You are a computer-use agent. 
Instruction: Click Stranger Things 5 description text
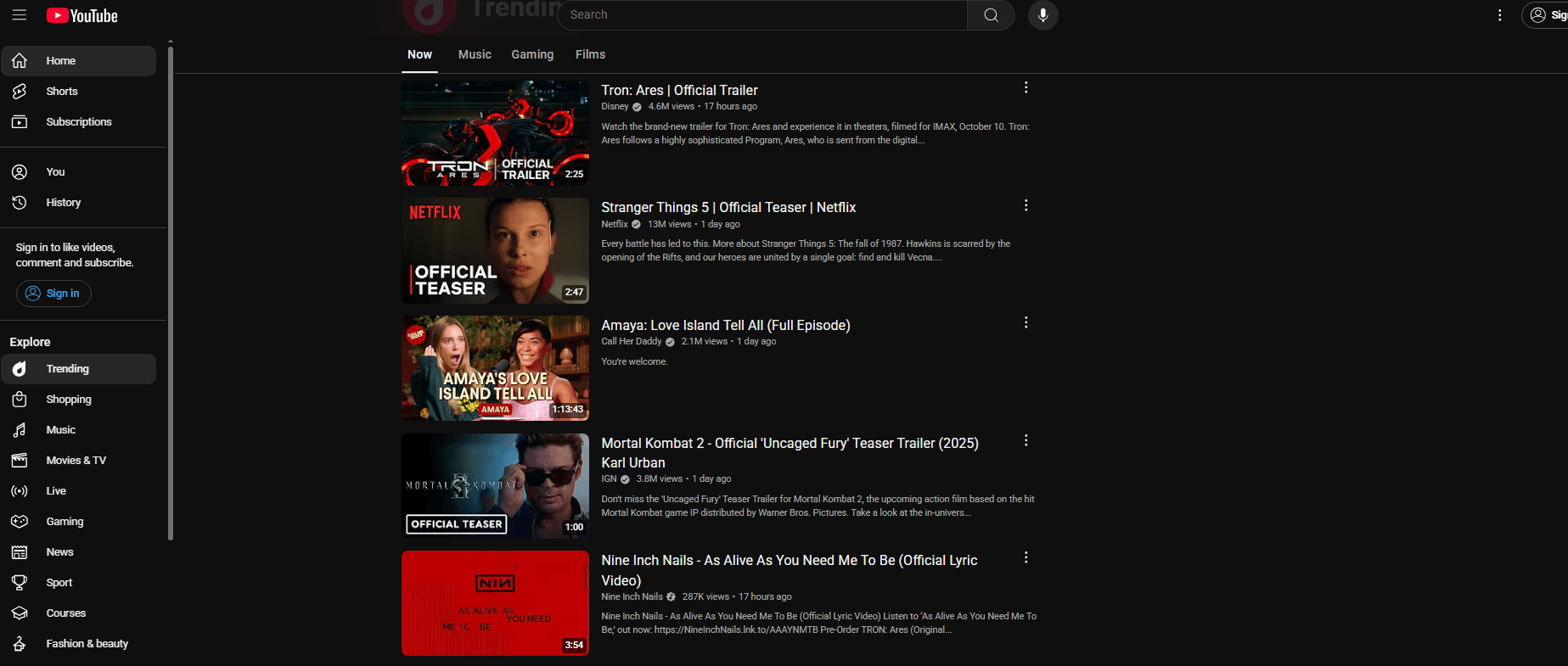pyautogui.click(x=806, y=250)
